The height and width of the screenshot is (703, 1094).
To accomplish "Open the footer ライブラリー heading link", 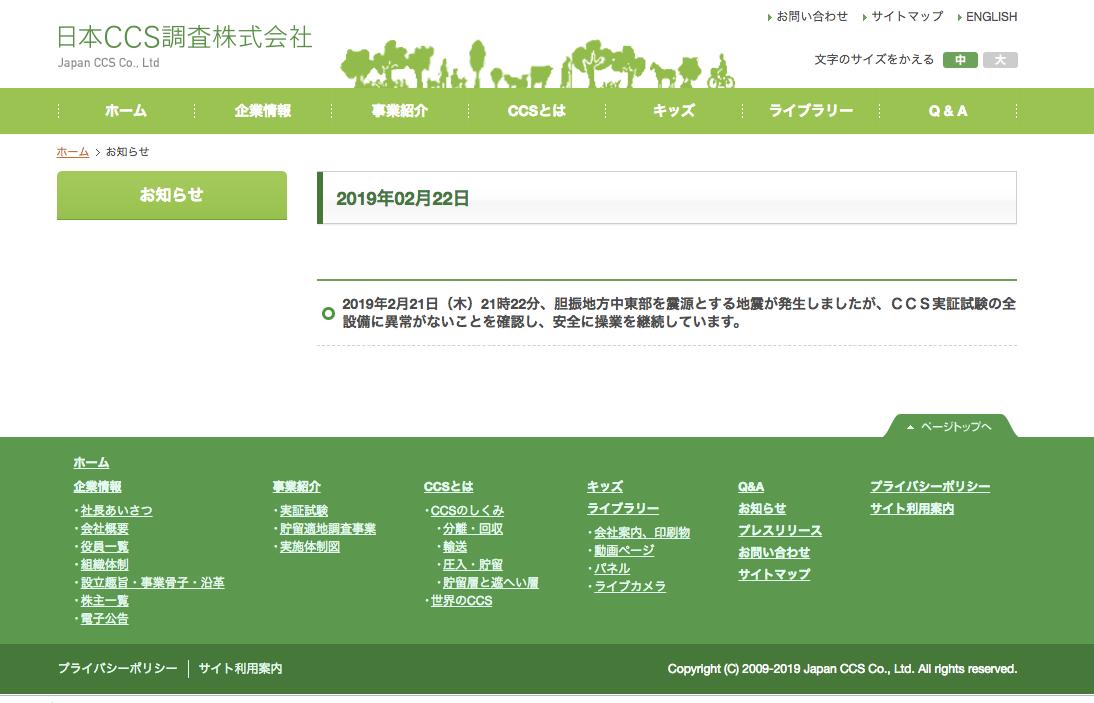I will (x=622, y=509).
